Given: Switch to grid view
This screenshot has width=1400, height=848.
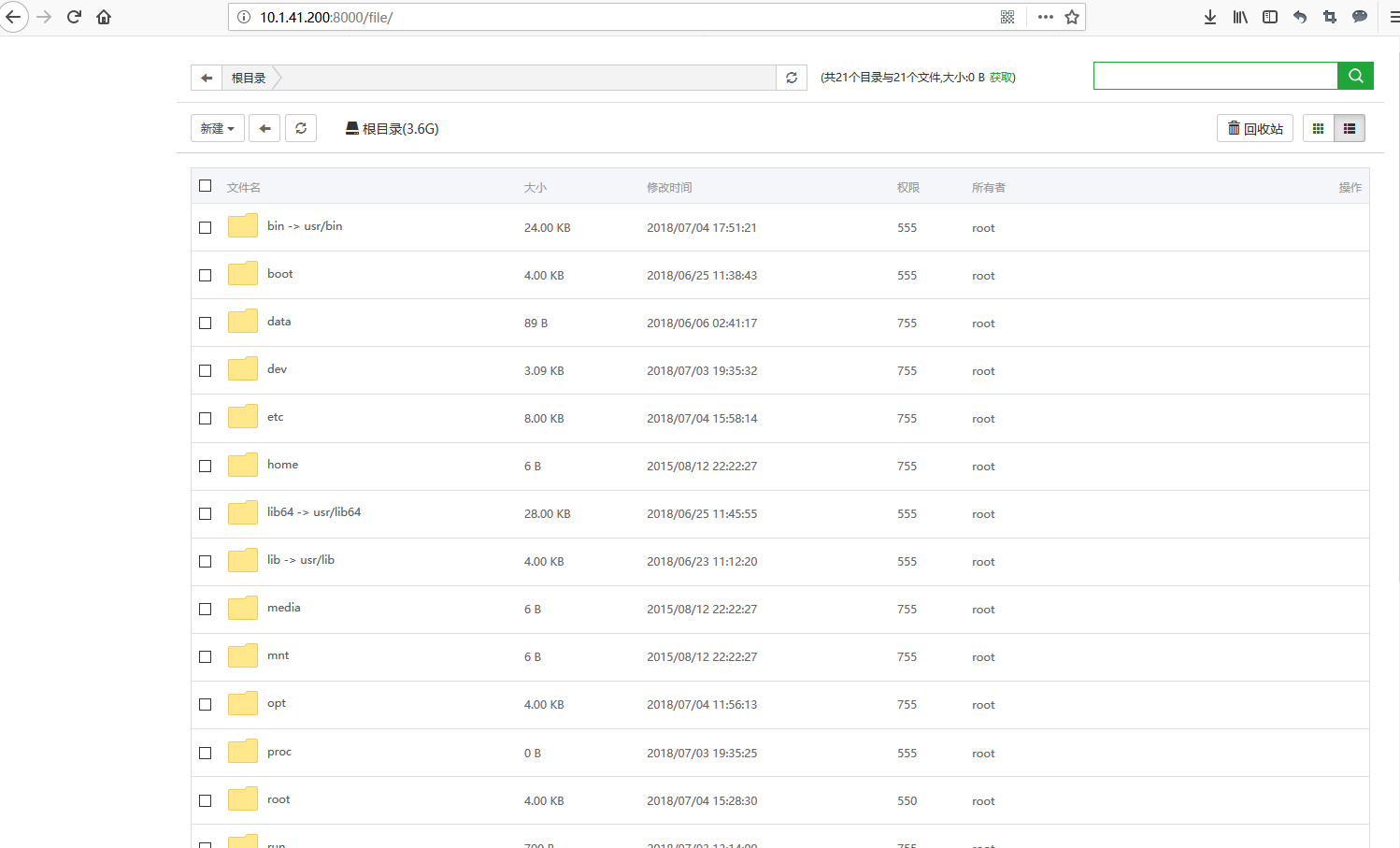Looking at the screenshot, I should 1318,128.
